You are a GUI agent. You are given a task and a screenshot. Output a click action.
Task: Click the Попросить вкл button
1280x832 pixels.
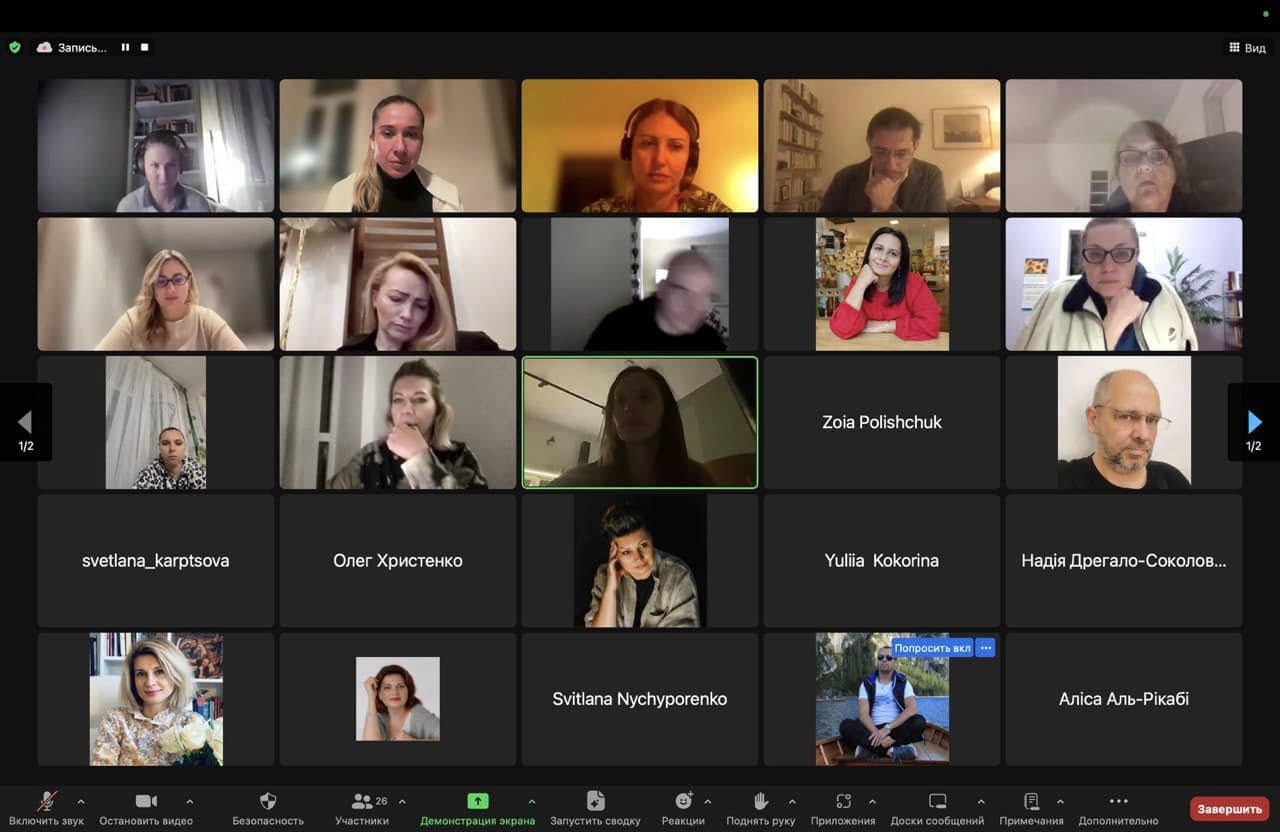click(x=932, y=648)
